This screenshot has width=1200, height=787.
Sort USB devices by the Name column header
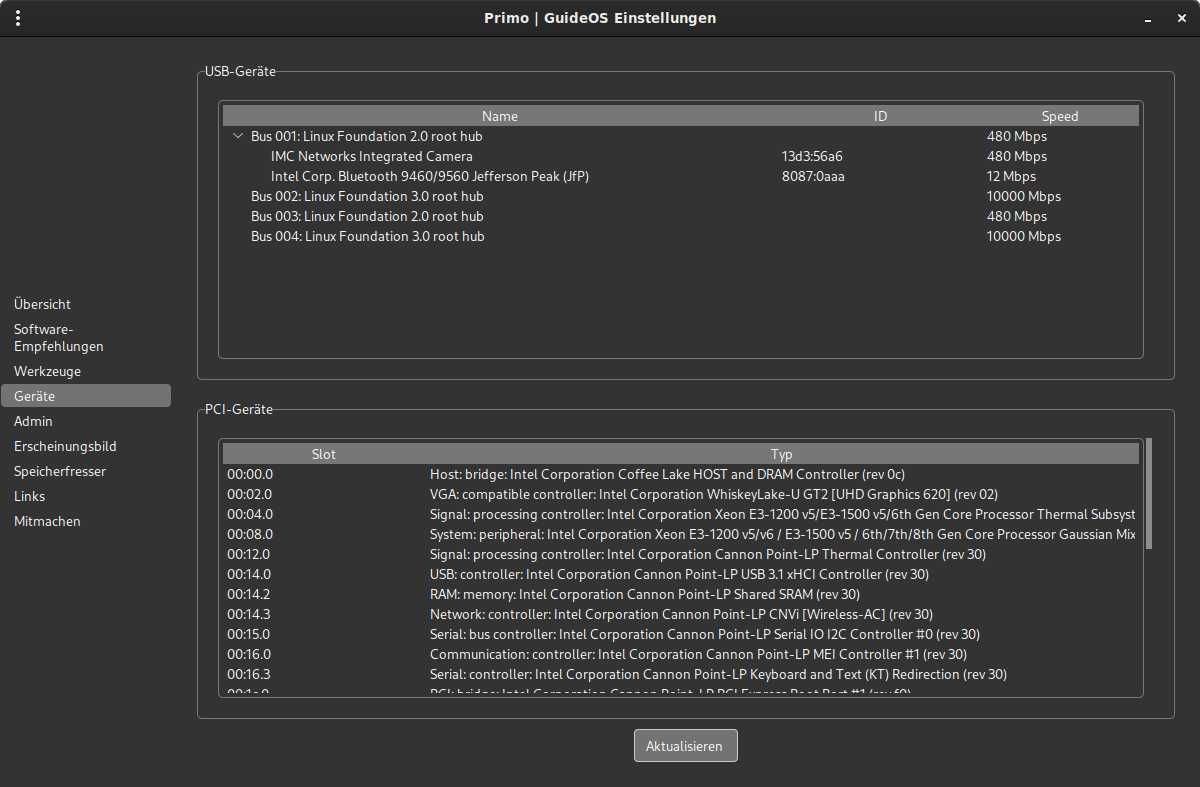click(x=499, y=116)
